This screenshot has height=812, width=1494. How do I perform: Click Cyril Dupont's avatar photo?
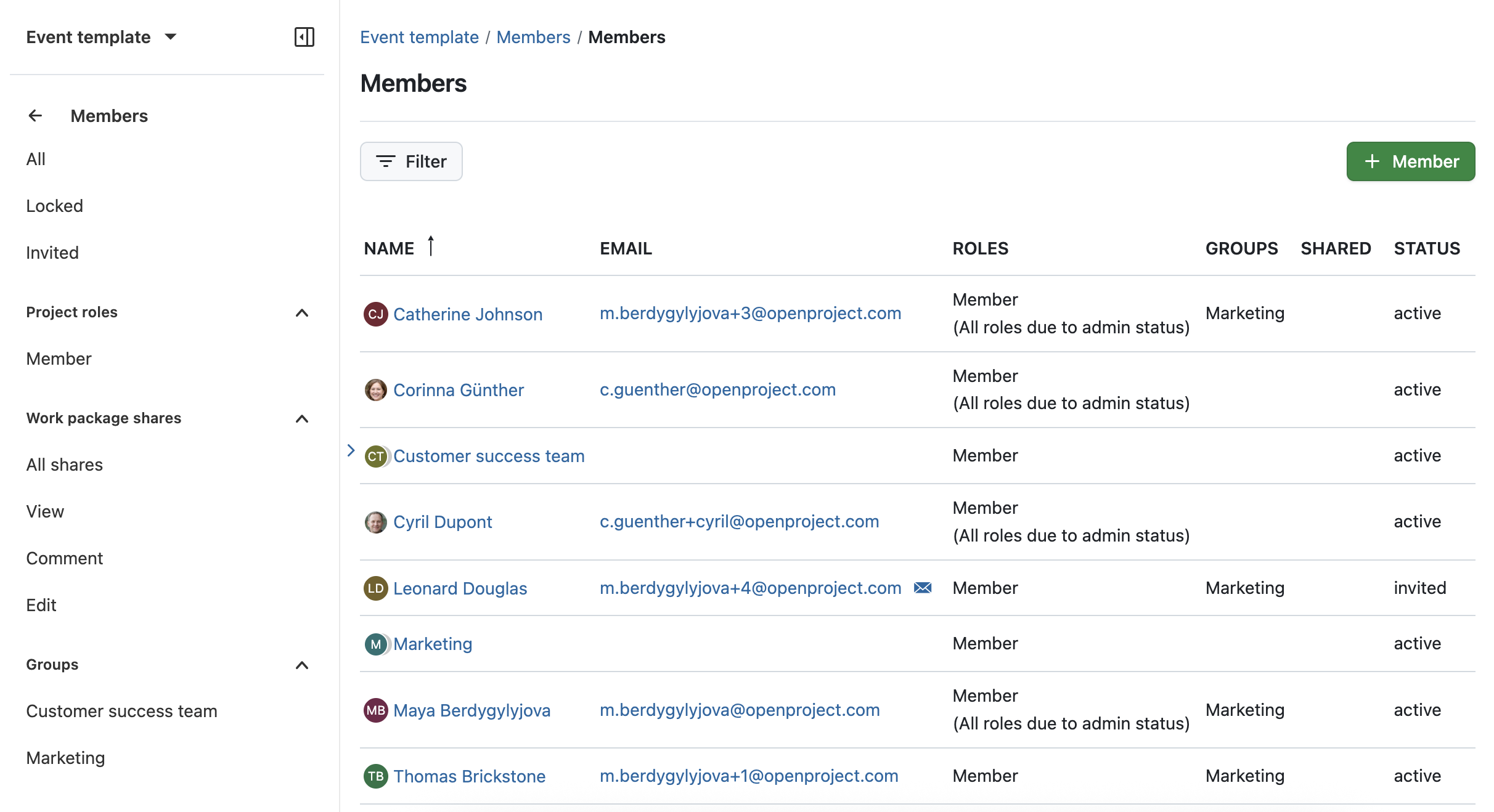tap(375, 521)
